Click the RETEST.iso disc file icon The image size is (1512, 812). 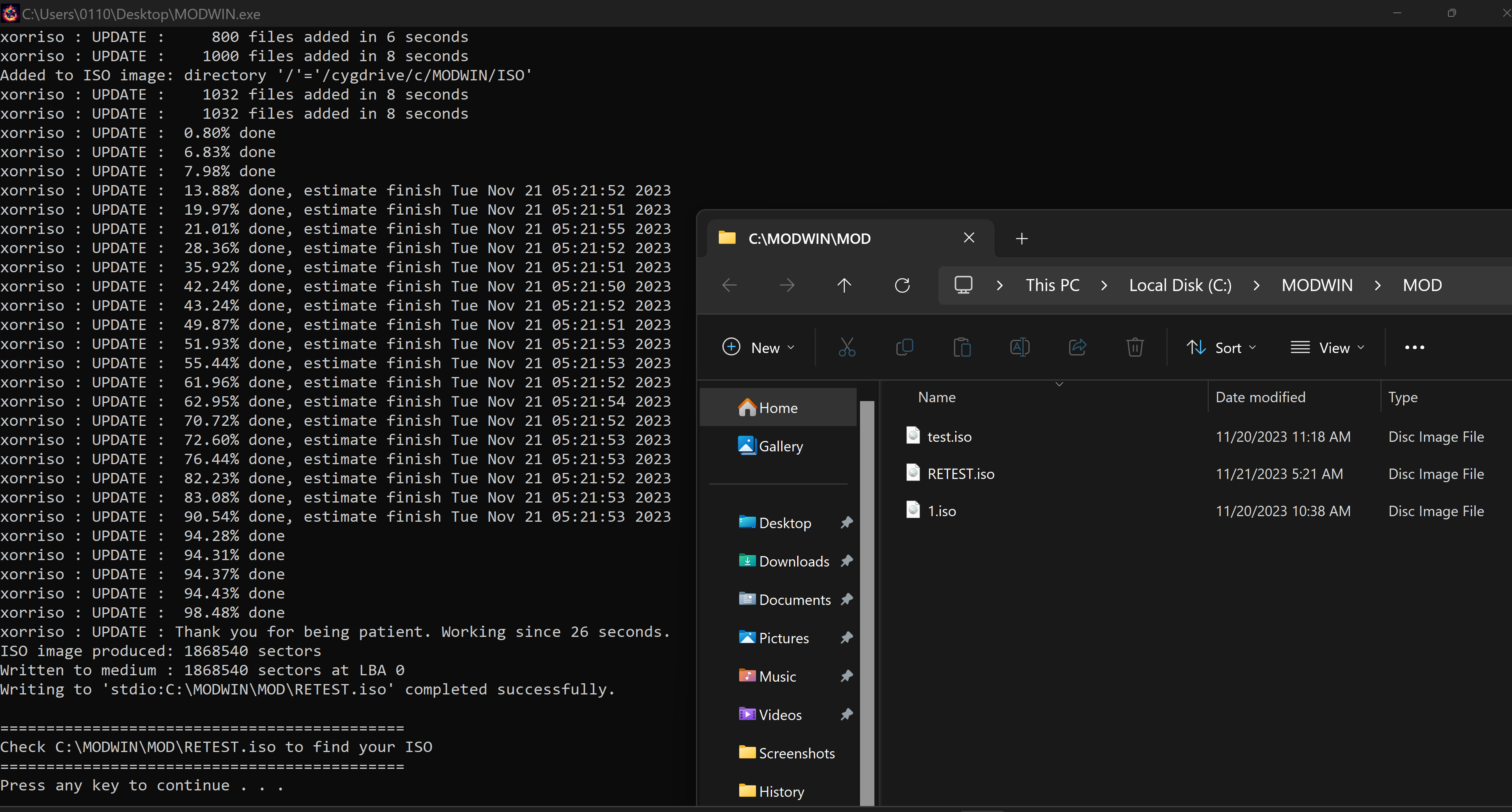[x=913, y=472]
